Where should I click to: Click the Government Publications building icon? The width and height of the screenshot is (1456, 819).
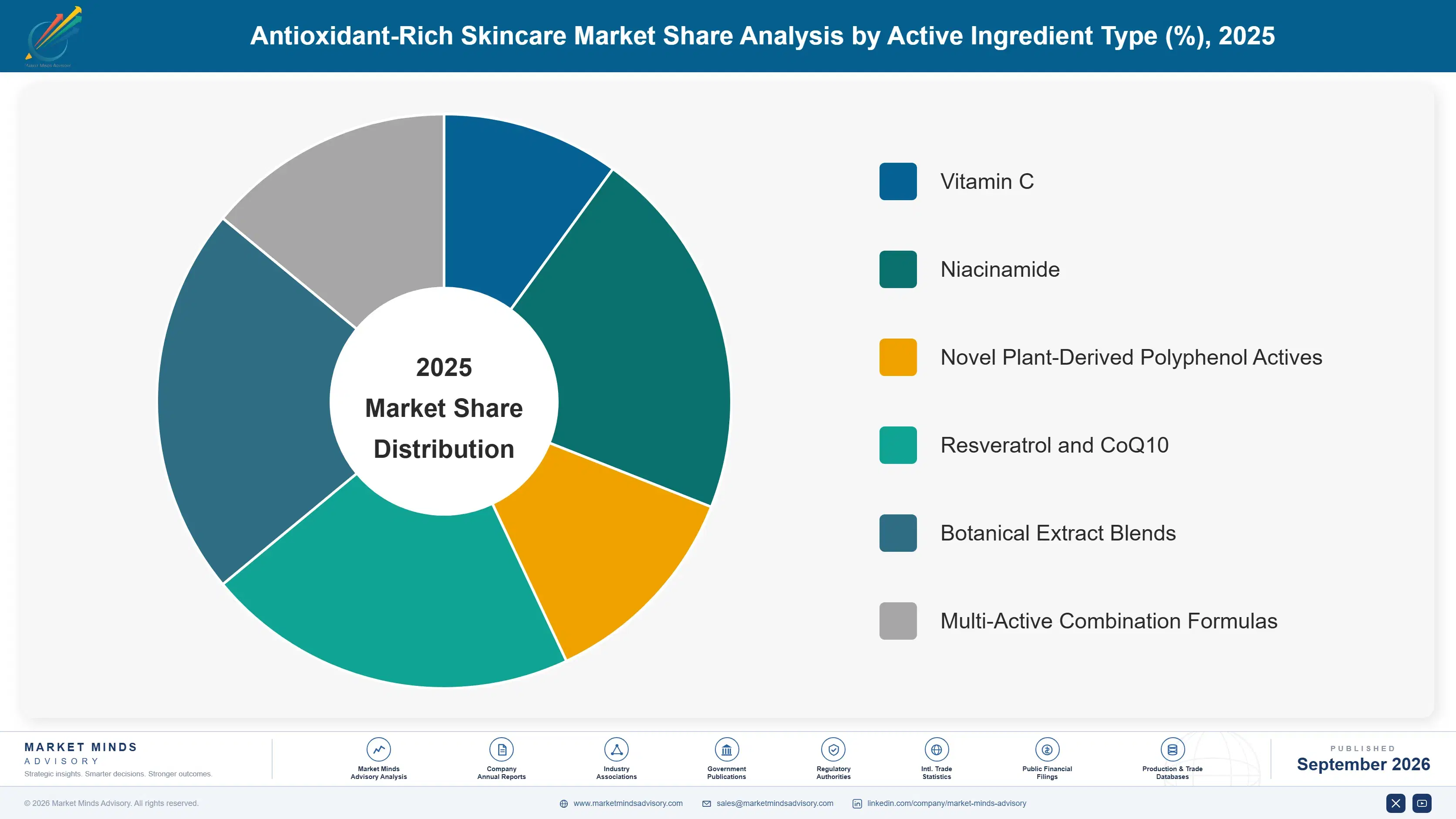tap(726, 749)
